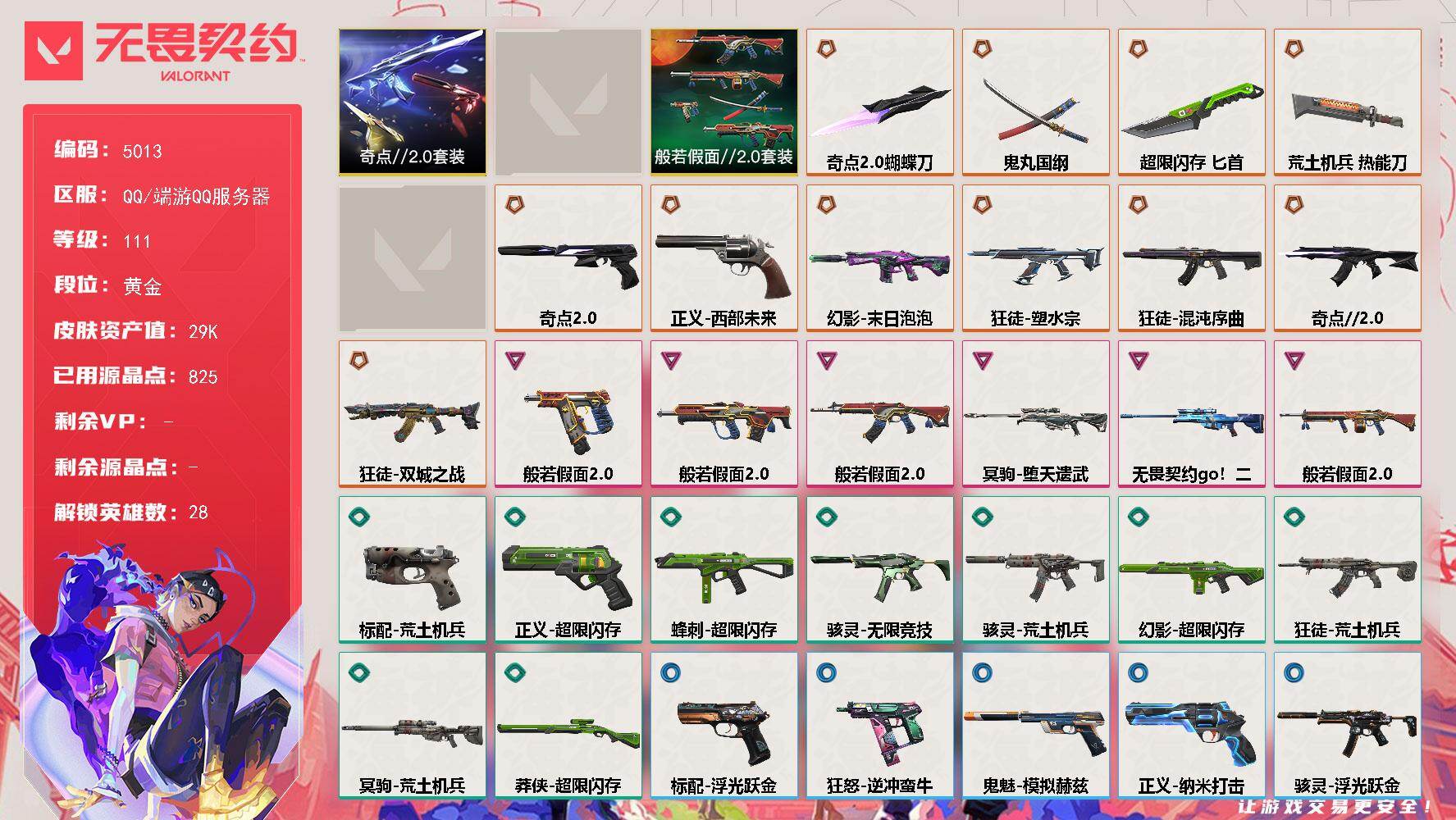Select the 荒土机兵 热能刀 melee skin
The image size is (1456, 820).
tap(1347, 102)
